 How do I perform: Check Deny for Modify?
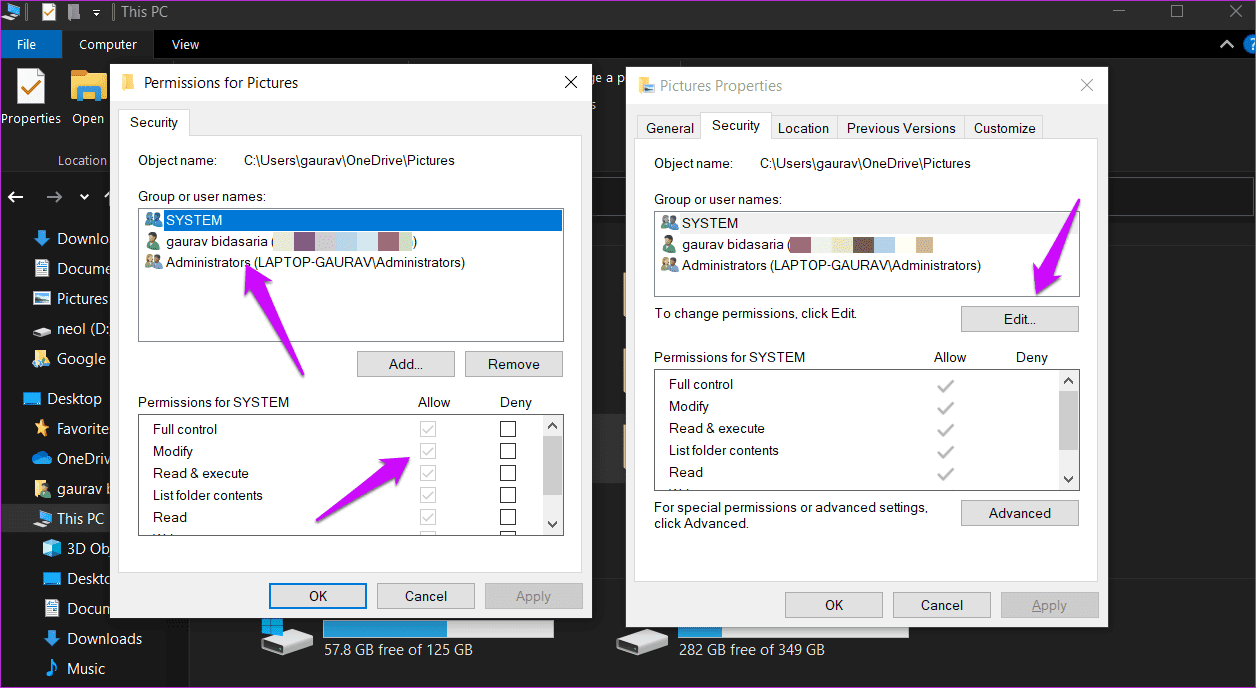pyautogui.click(x=508, y=451)
